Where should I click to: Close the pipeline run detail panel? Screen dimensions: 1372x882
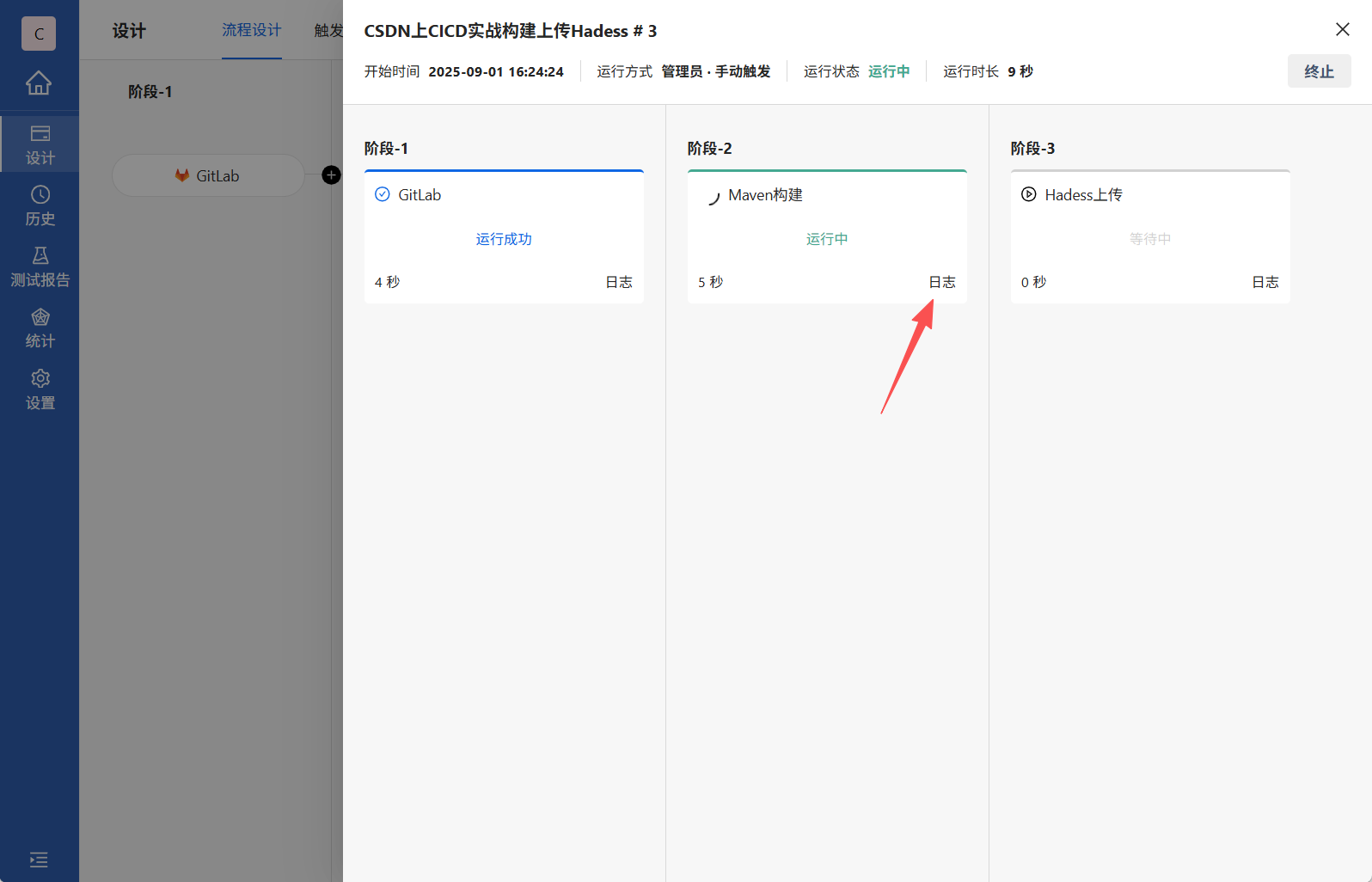[1343, 29]
